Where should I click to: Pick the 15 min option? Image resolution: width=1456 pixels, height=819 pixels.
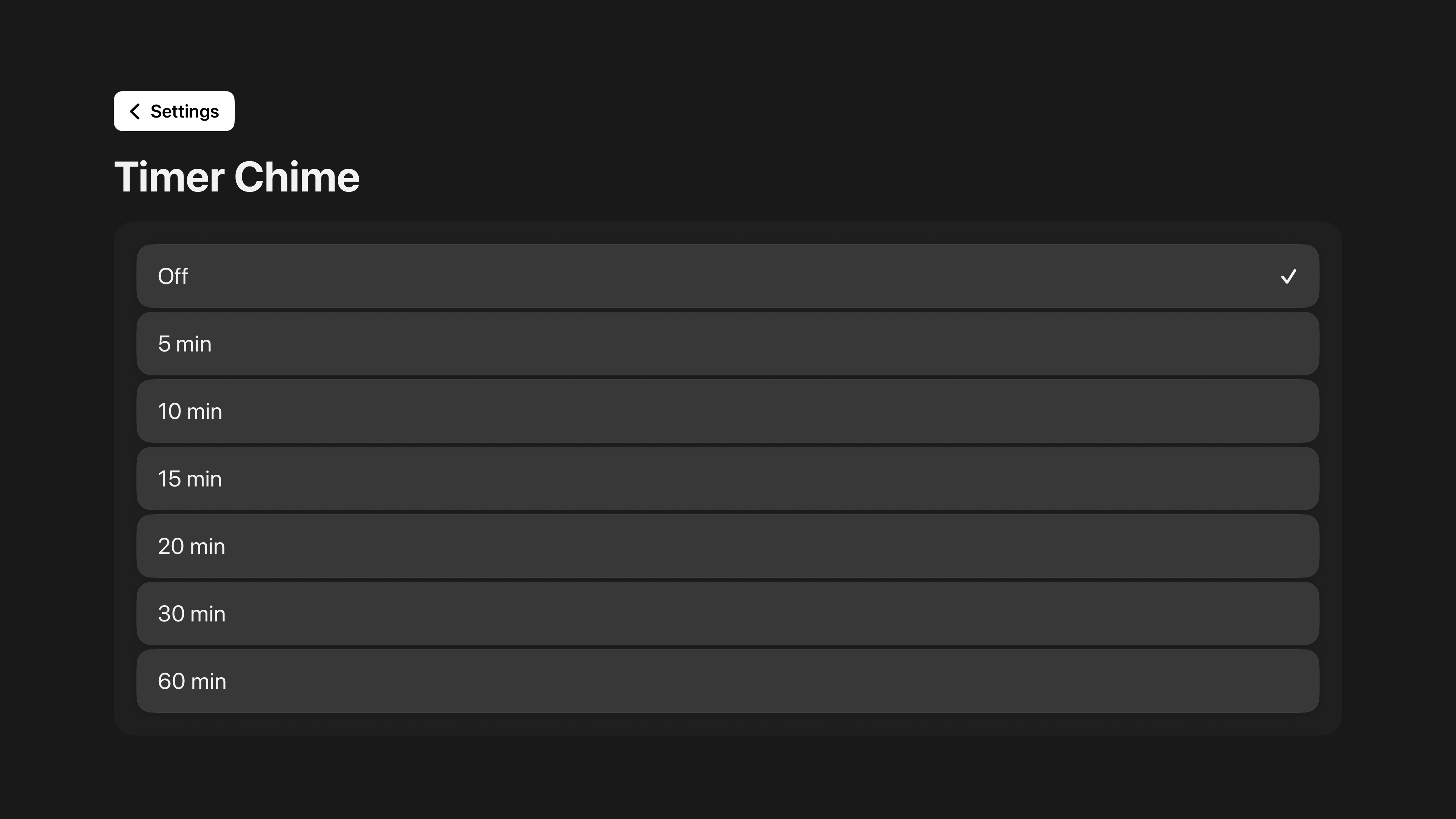[728, 479]
